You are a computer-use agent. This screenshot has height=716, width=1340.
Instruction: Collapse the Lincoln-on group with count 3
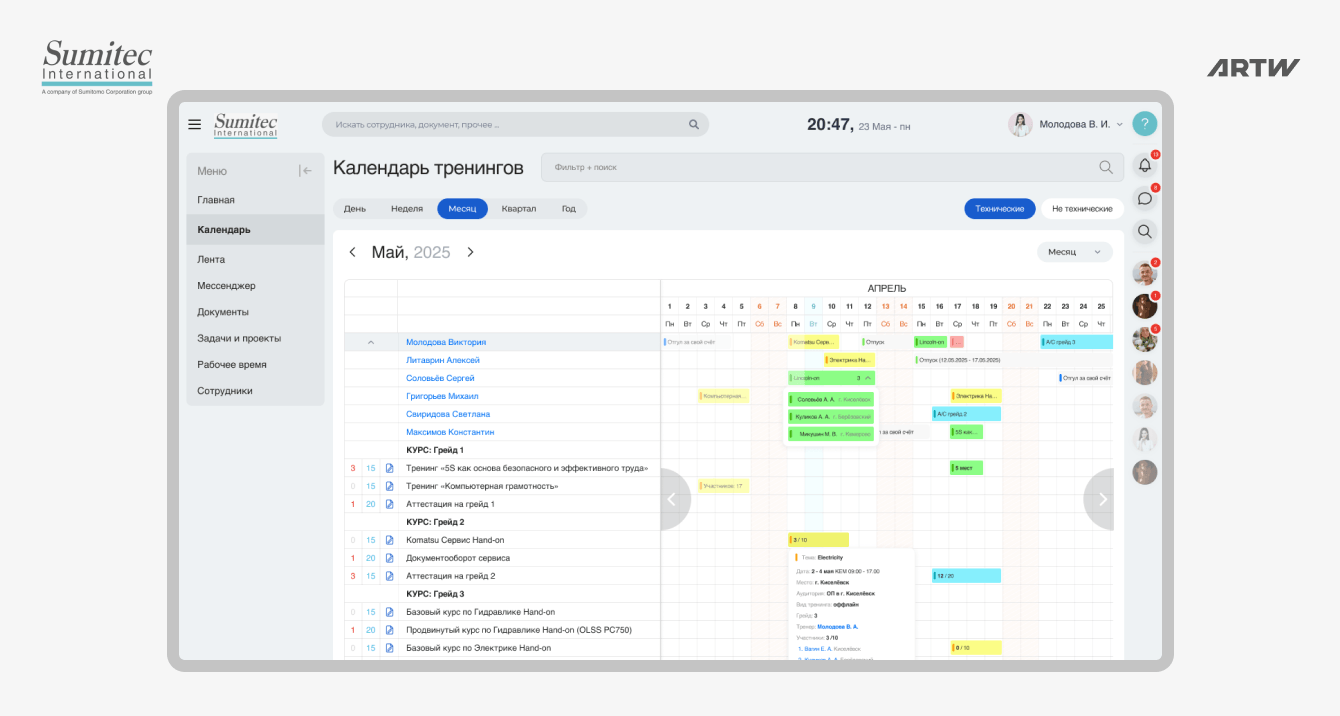868,378
